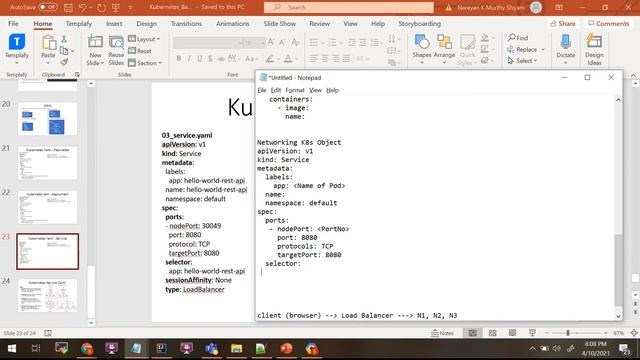
Task: Open the font name combo box
Action: pyautogui.click(x=208, y=42)
